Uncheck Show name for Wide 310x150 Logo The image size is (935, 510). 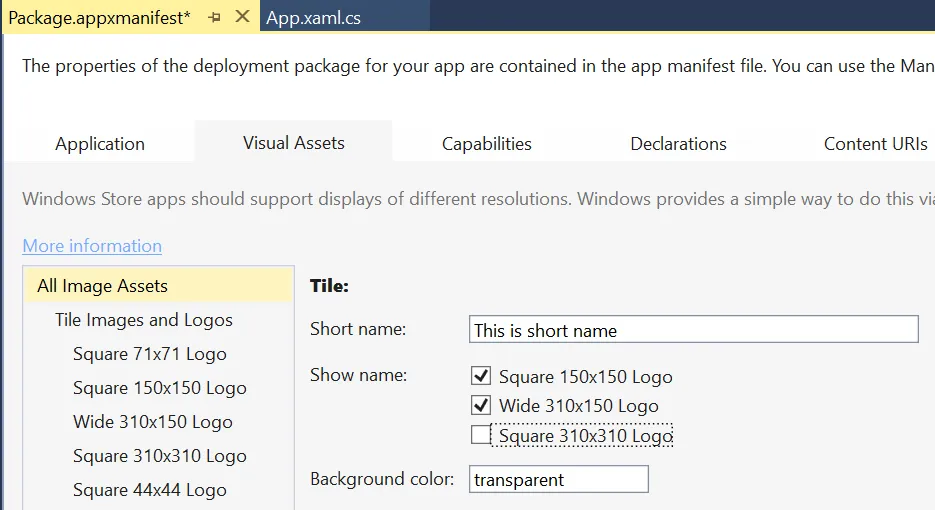(x=482, y=405)
